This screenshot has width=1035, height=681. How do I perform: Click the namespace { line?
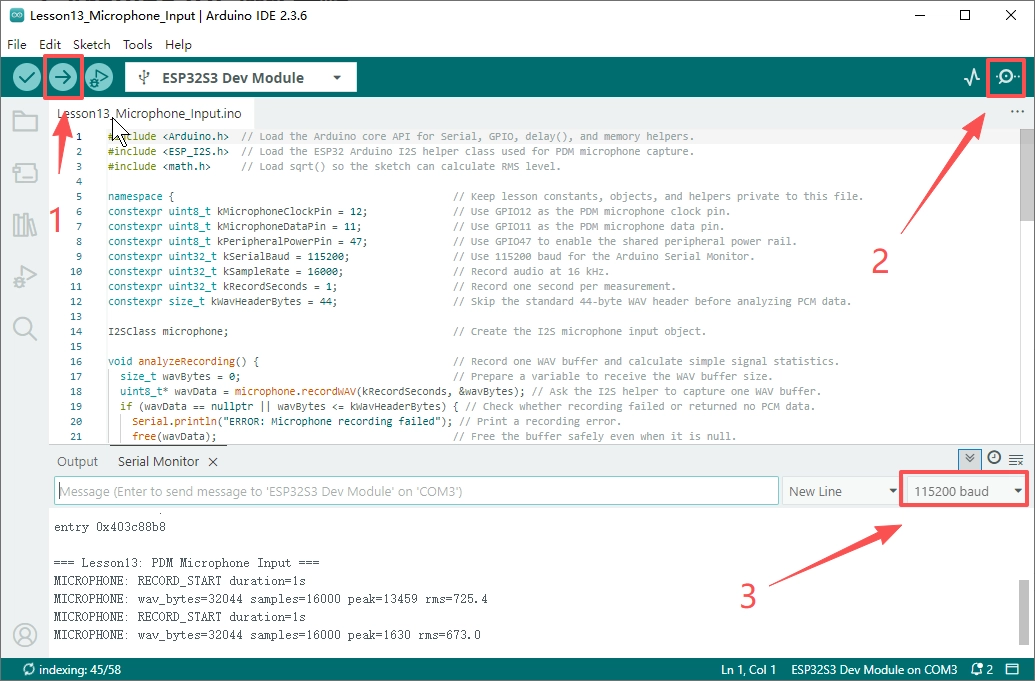(x=141, y=196)
